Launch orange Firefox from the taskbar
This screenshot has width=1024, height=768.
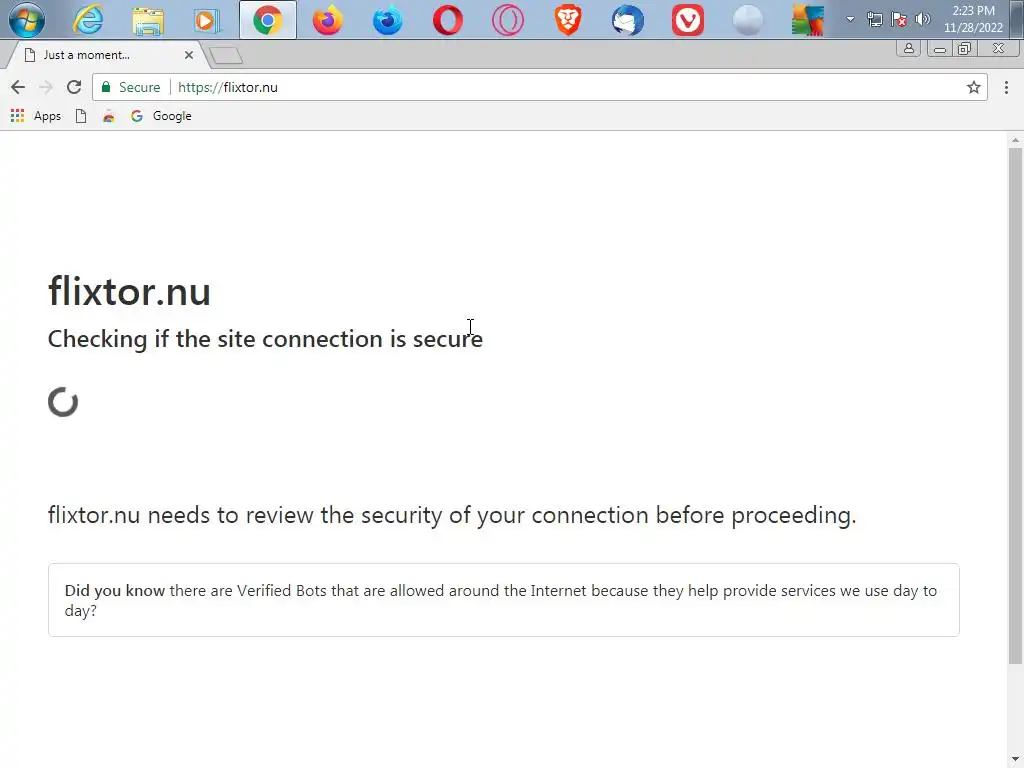click(328, 20)
